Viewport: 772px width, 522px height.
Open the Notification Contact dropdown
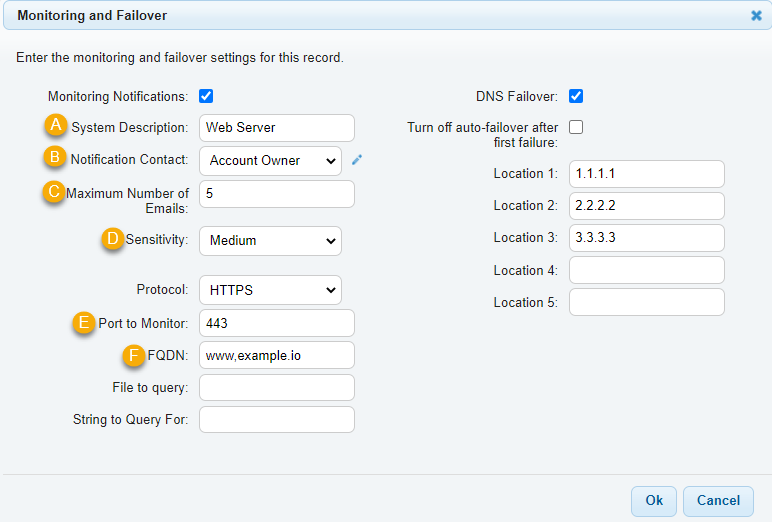pyautogui.click(x=270, y=161)
